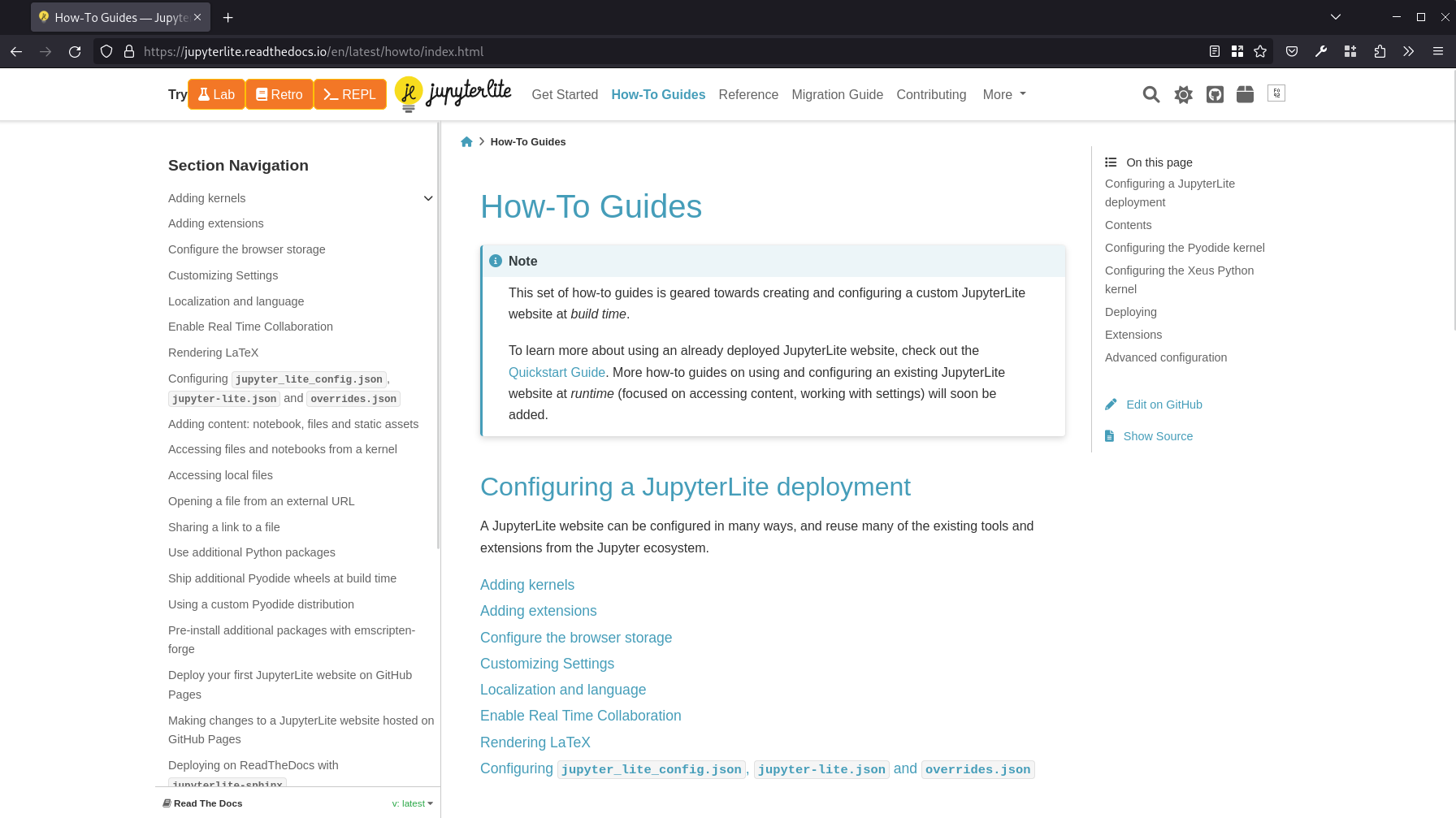This screenshot has width=1456, height=818.
Task: Open the Firefox hamburger menu
Action: pos(1438,51)
